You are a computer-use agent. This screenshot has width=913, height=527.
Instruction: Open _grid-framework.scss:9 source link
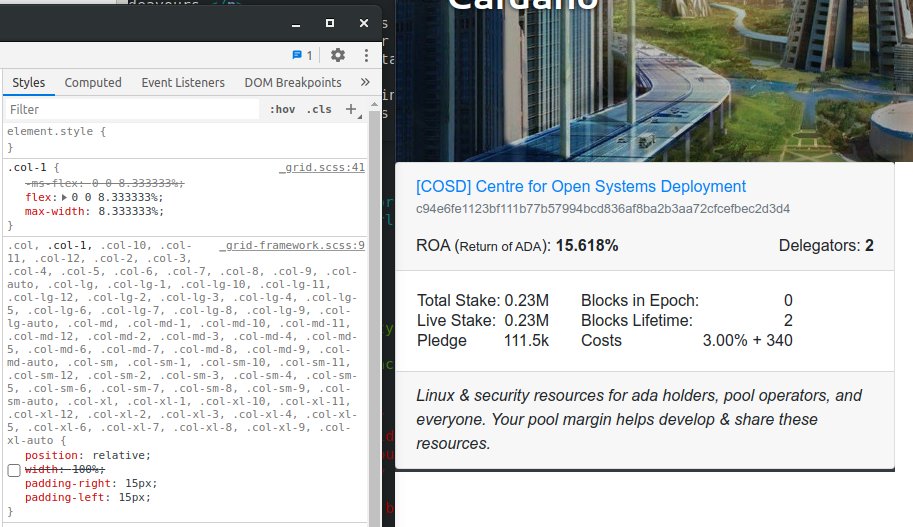pyautogui.click(x=292, y=245)
